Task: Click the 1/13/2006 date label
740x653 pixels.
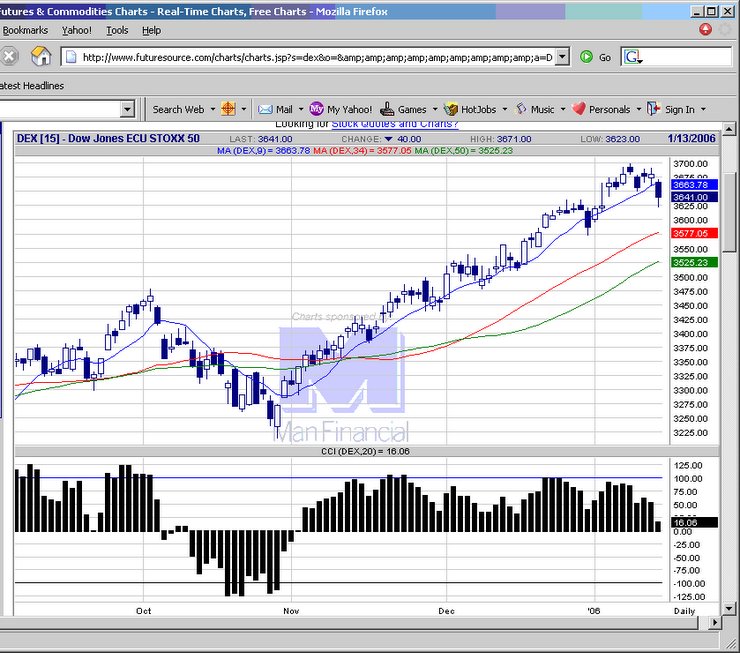Action: tap(691, 138)
